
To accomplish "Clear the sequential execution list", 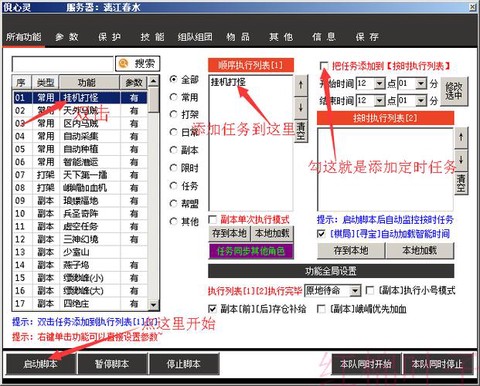I will coord(301,131).
